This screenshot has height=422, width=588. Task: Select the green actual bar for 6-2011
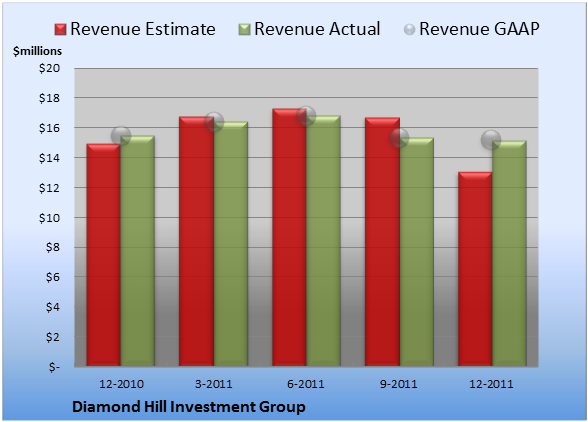pyautogui.click(x=323, y=241)
